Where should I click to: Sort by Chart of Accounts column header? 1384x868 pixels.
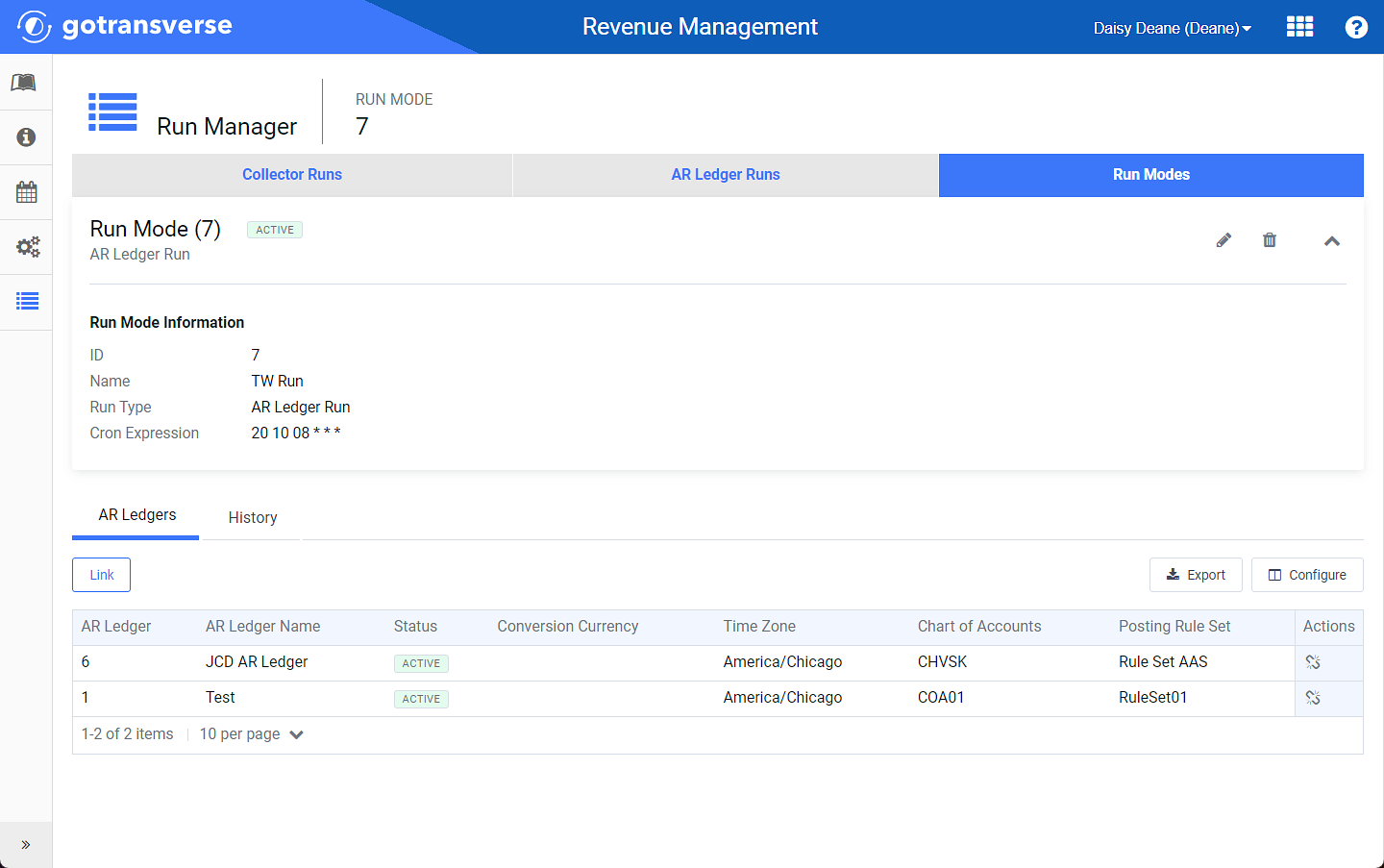(x=979, y=627)
